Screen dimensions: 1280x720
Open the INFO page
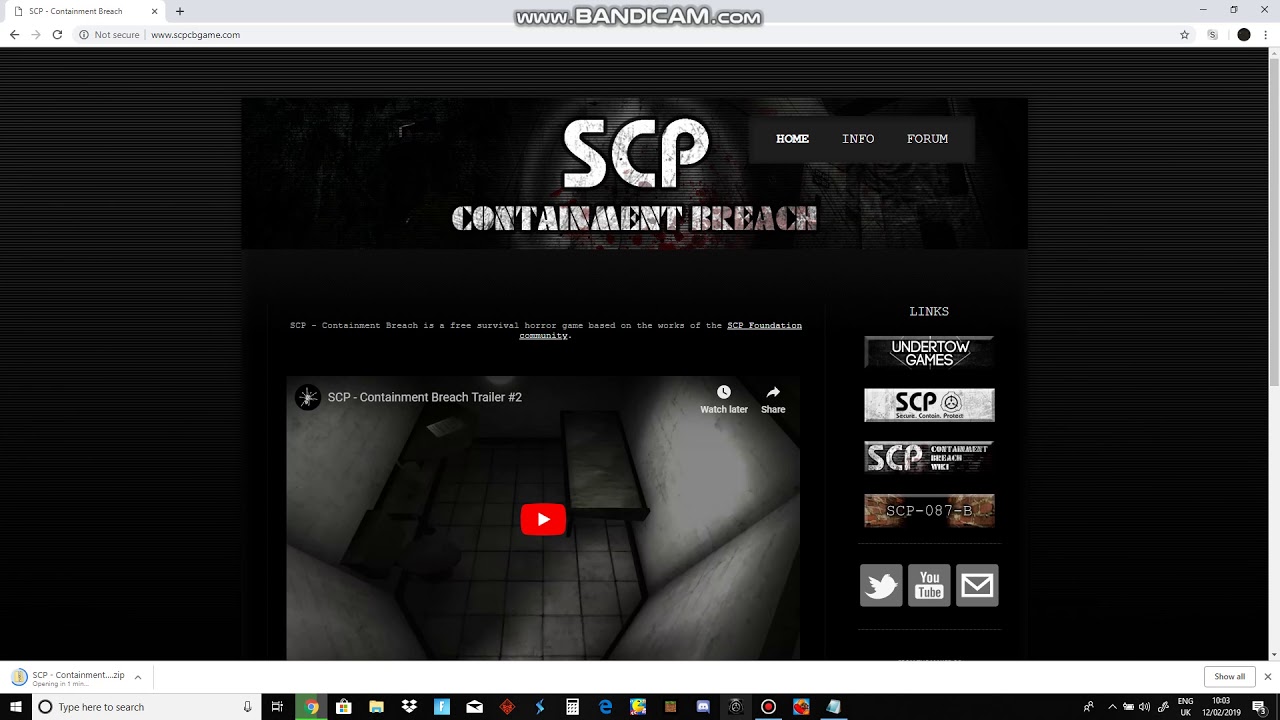coord(858,139)
